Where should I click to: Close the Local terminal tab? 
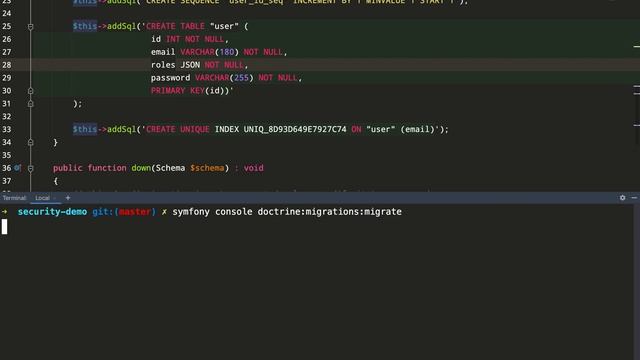pos(54,198)
